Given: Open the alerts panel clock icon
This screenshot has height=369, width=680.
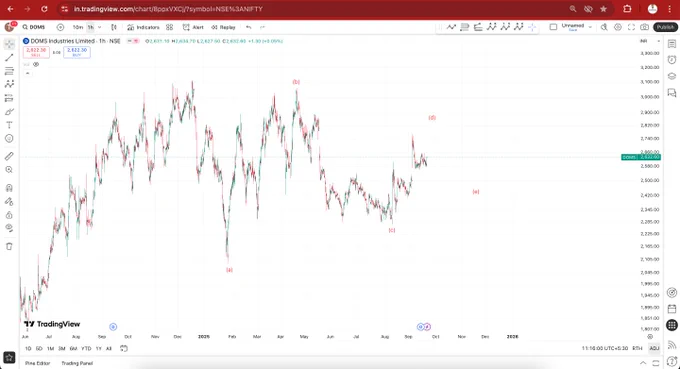Looking at the screenshot, I should coord(672,60).
